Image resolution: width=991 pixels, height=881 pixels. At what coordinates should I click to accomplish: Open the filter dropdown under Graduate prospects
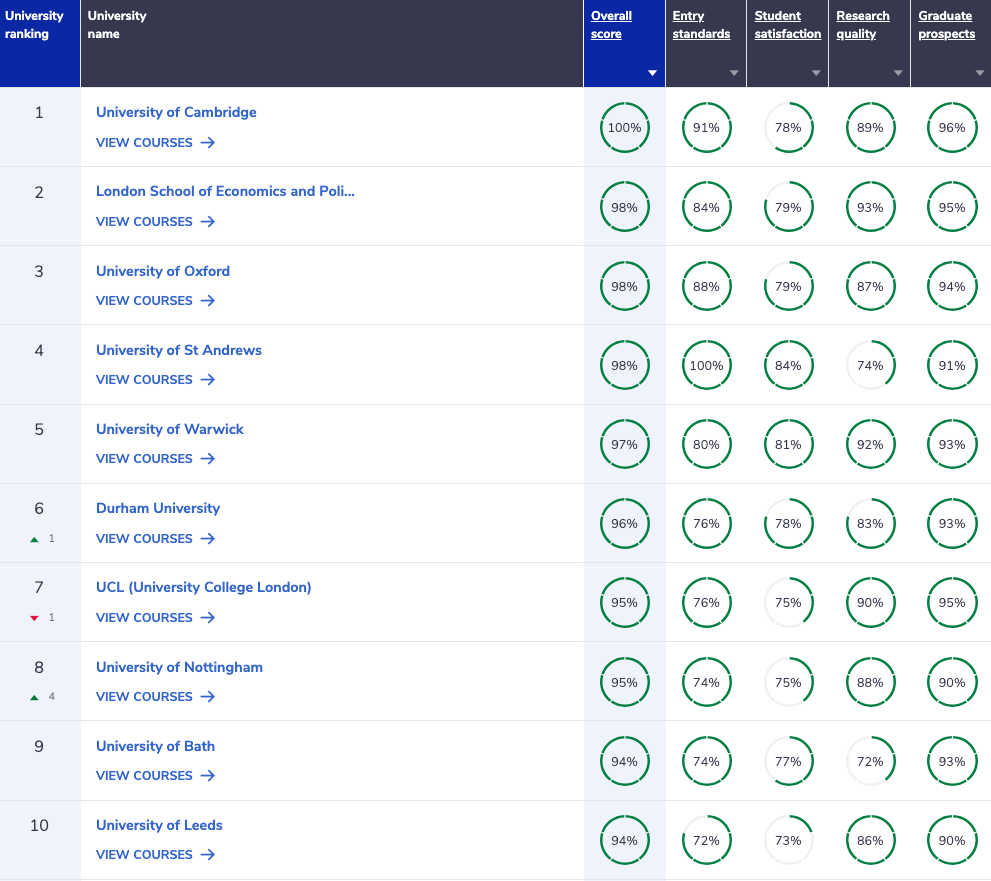pos(980,72)
